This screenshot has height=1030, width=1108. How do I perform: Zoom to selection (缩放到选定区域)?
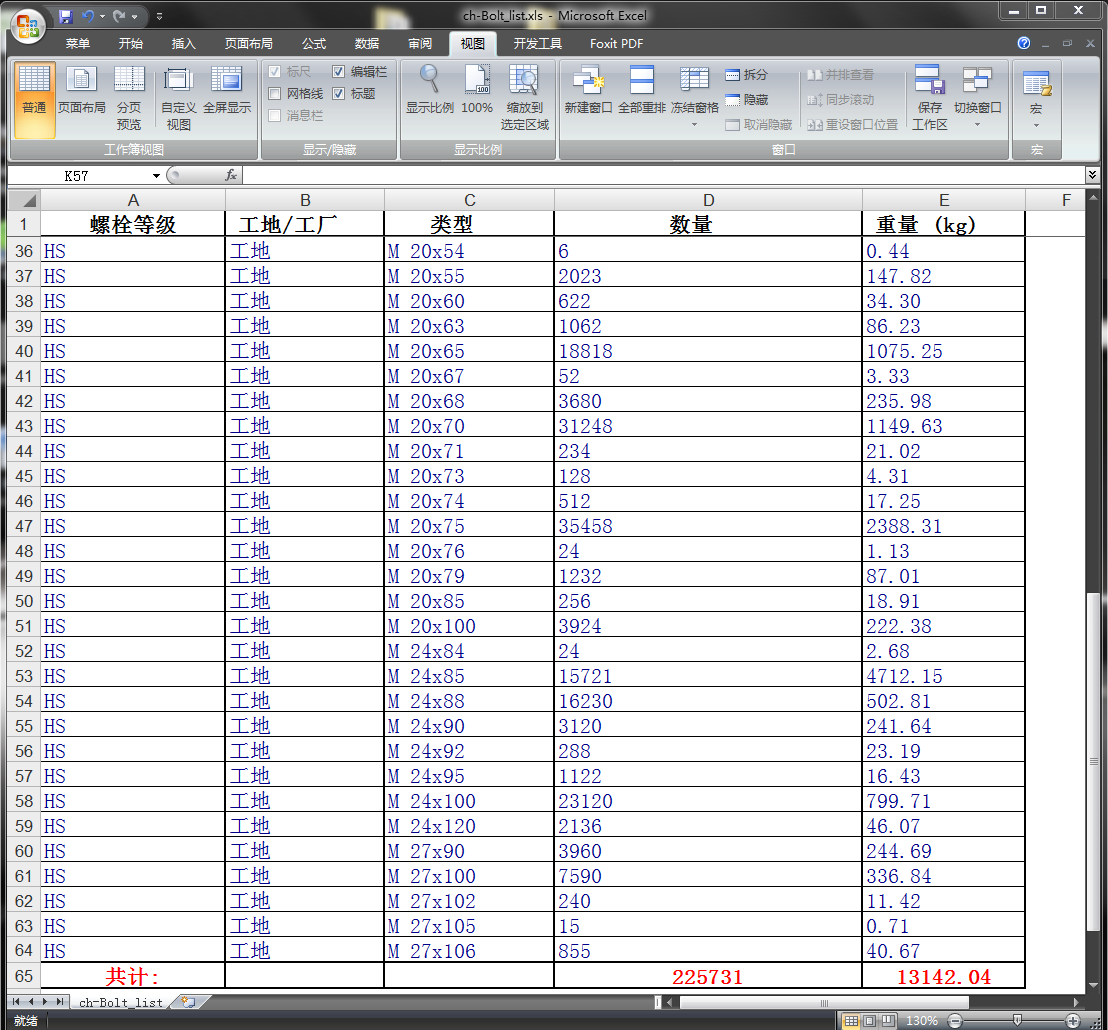pos(524,99)
